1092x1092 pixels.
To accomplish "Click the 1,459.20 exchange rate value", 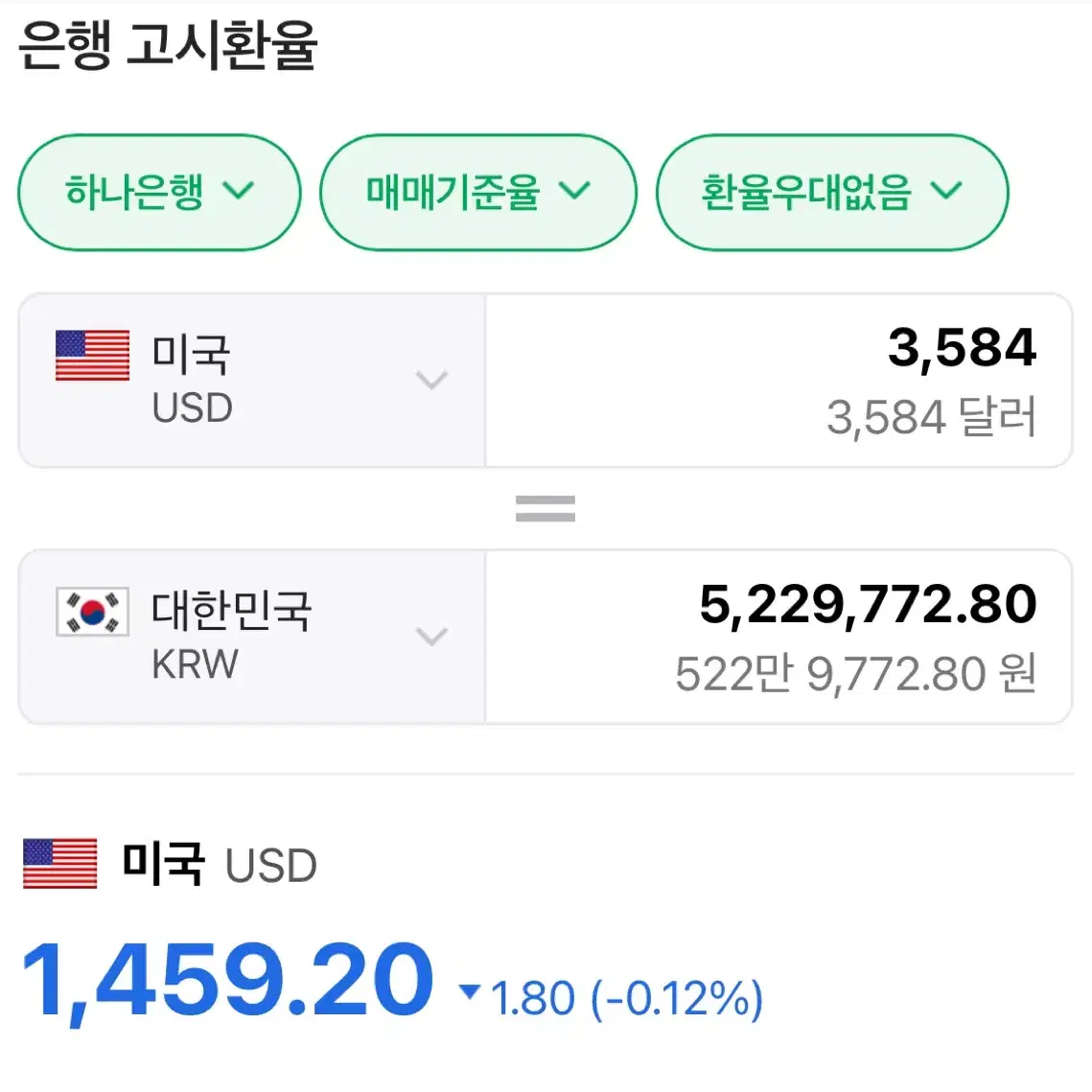I will (228, 982).
